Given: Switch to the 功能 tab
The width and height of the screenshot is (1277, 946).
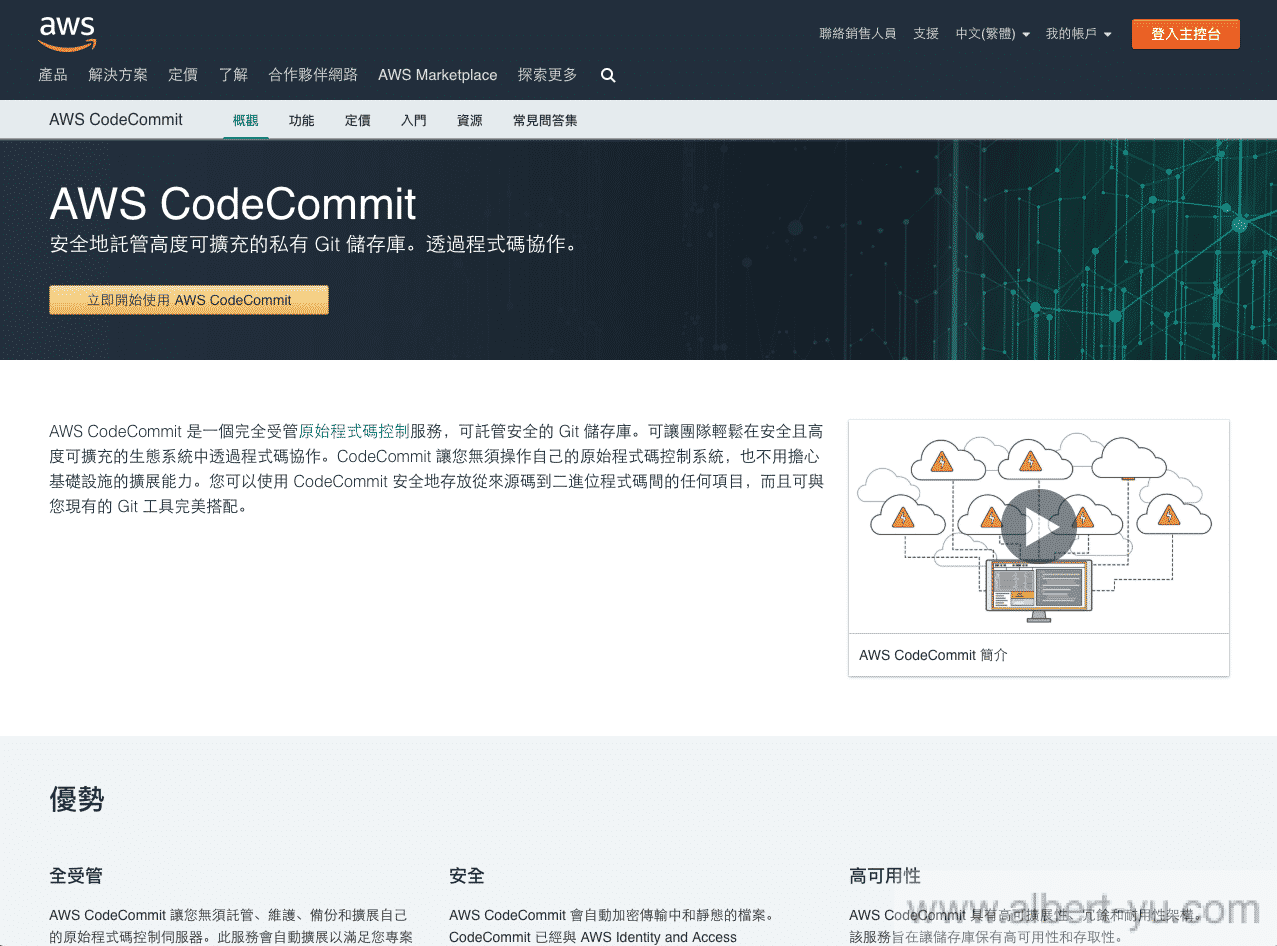Looking at the screenshot, I should pos(302,120).
